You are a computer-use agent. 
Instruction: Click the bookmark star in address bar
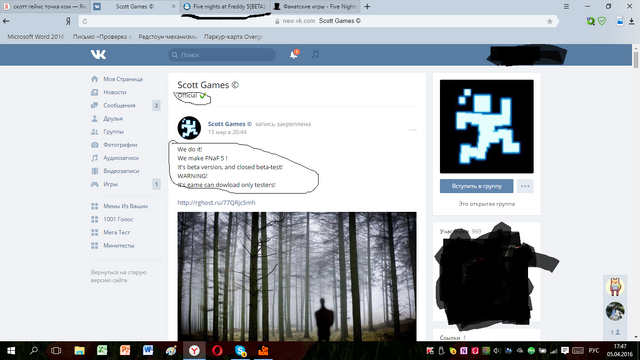pyautogui.click(x=549, y=21)
